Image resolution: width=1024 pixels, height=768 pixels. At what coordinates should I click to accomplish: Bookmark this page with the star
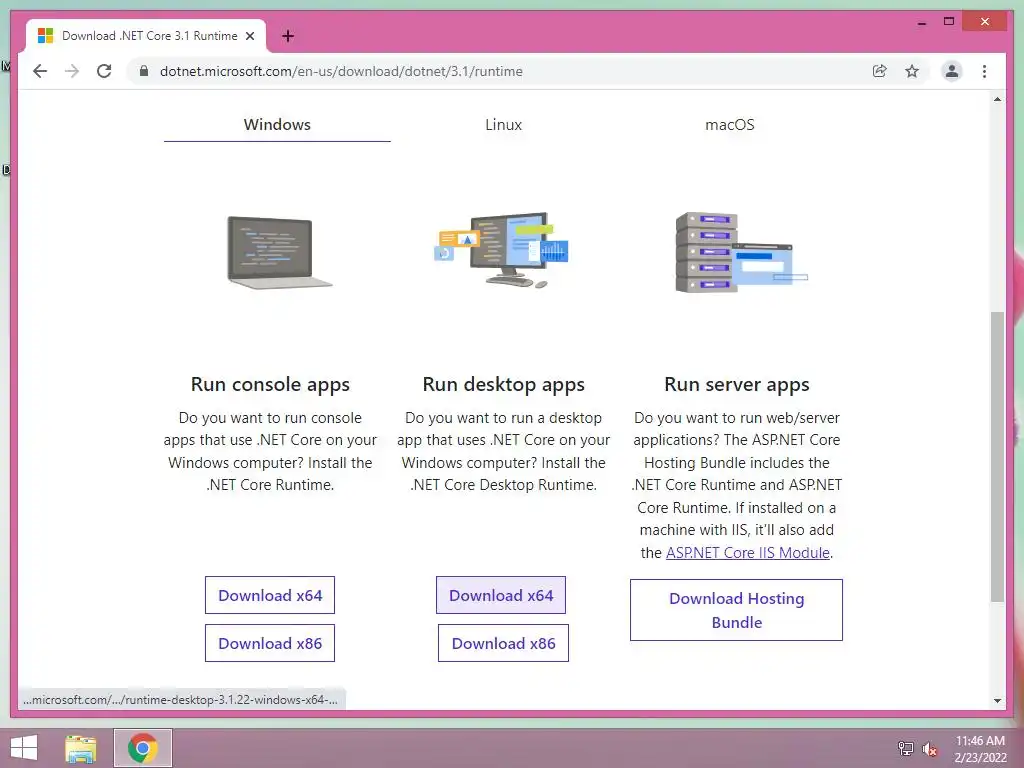point(912,71)
